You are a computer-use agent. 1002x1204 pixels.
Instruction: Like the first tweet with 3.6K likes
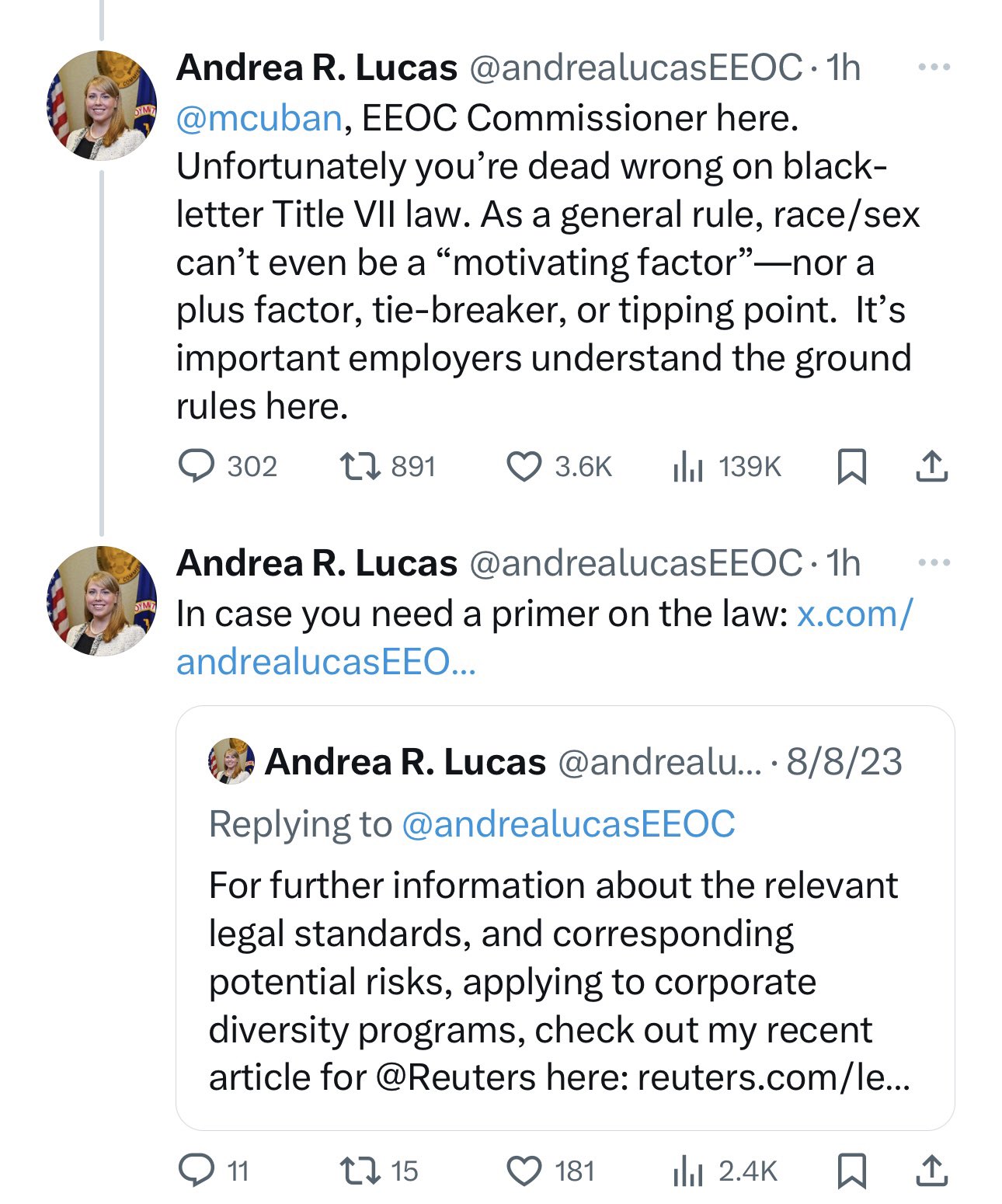pos(524,467)
